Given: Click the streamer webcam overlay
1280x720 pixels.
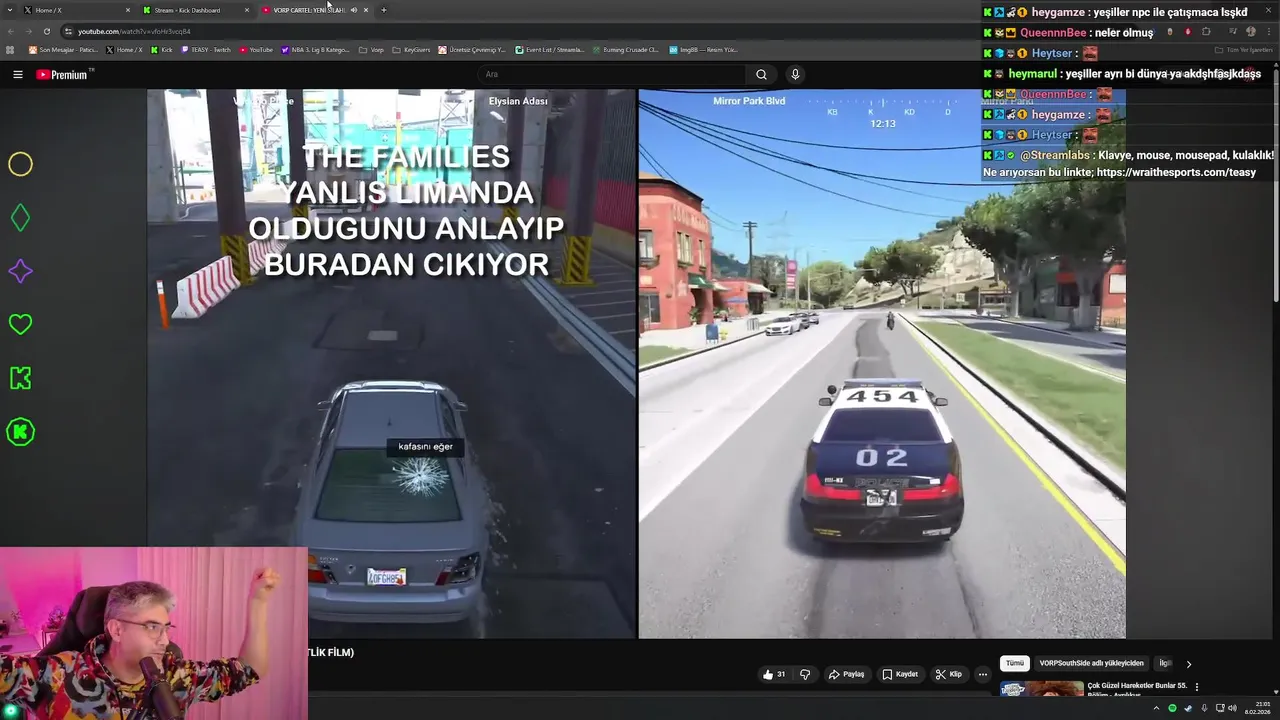Looking at the screenshot, I should point(154,633).
